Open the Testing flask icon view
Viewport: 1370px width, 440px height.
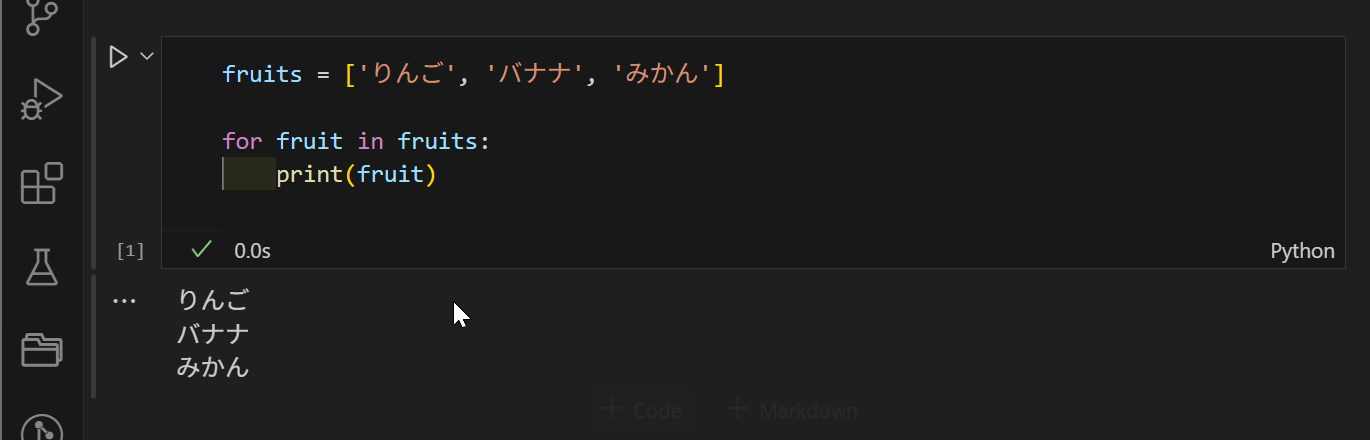pyautogui.click(x=41, y=267)
